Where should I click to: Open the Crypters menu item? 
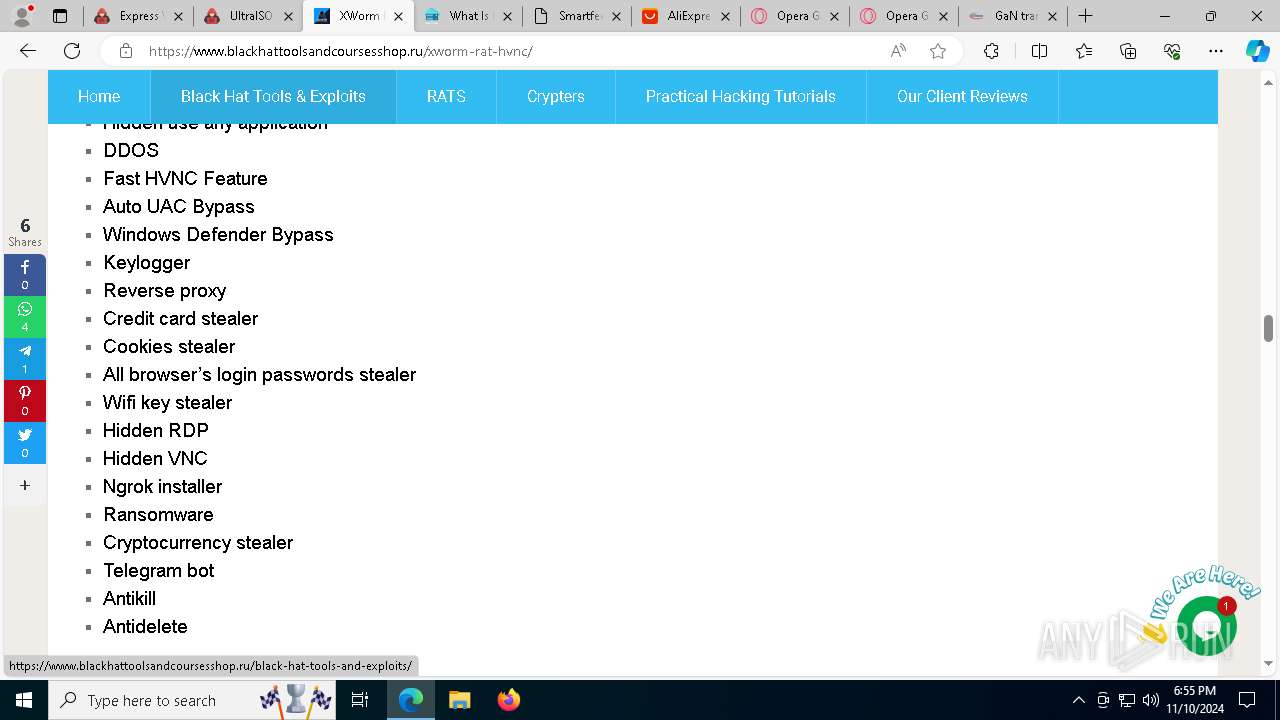556,97
